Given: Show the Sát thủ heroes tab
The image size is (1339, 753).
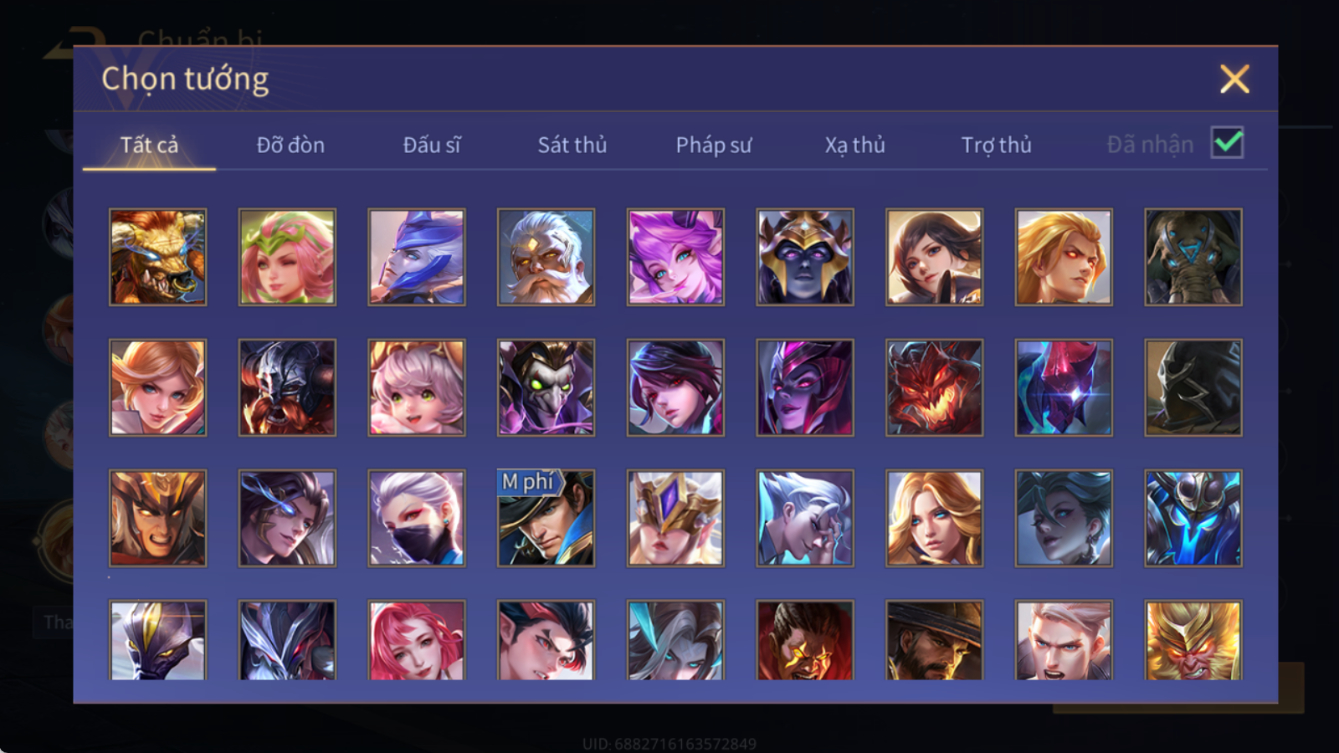Looking at the screenshot, I should (x=572, y=145).
